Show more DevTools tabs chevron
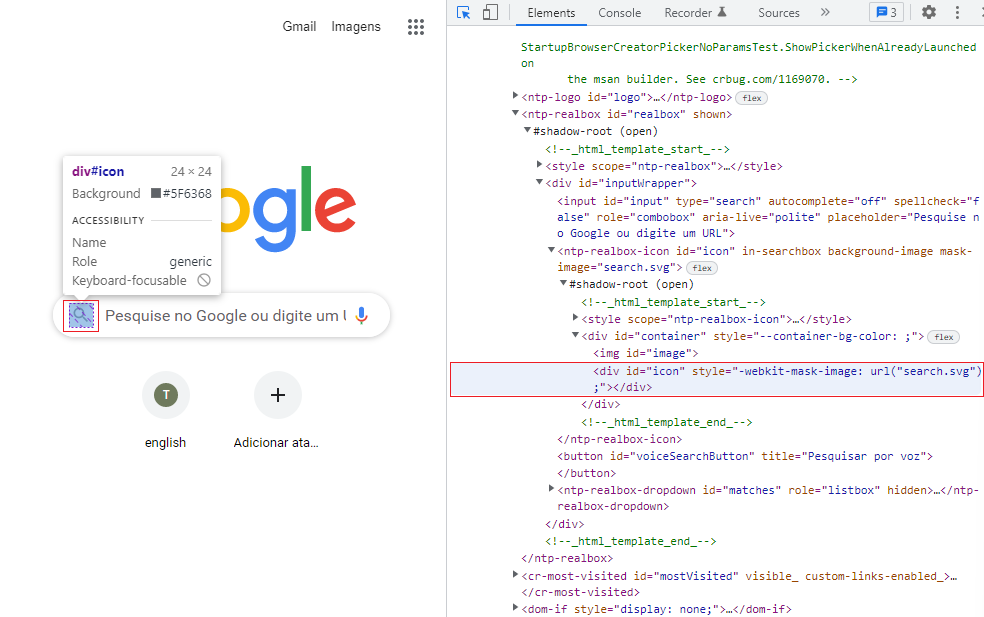The height and width of the screenshot is (617, 984). (825, 13)
